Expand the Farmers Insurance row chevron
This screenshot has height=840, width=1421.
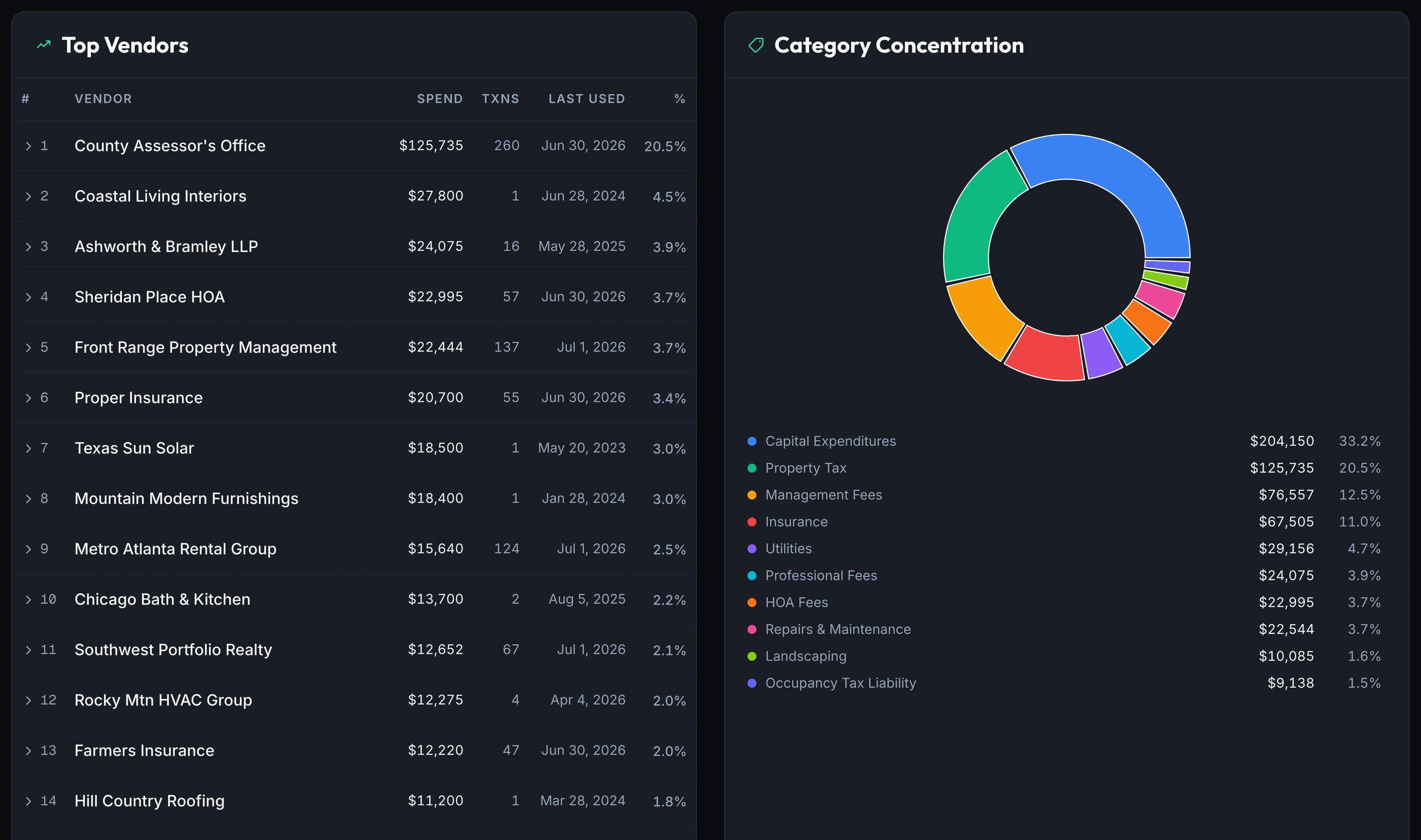28,751
